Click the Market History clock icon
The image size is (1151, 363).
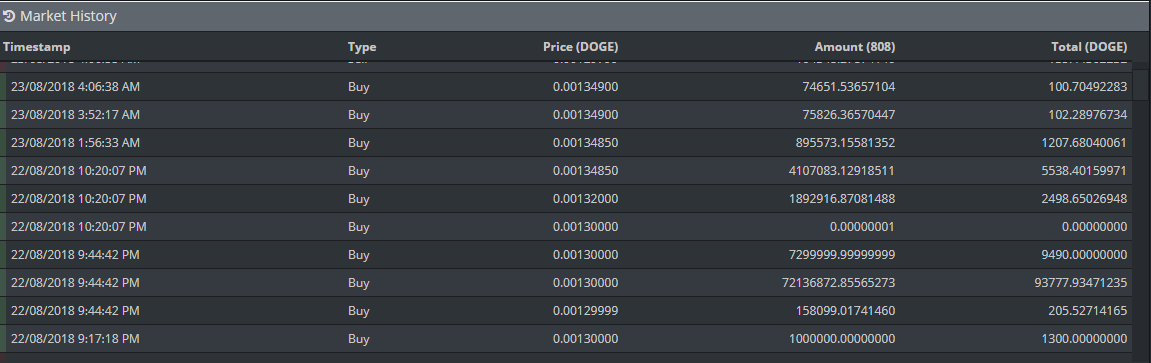coord(9,15)
